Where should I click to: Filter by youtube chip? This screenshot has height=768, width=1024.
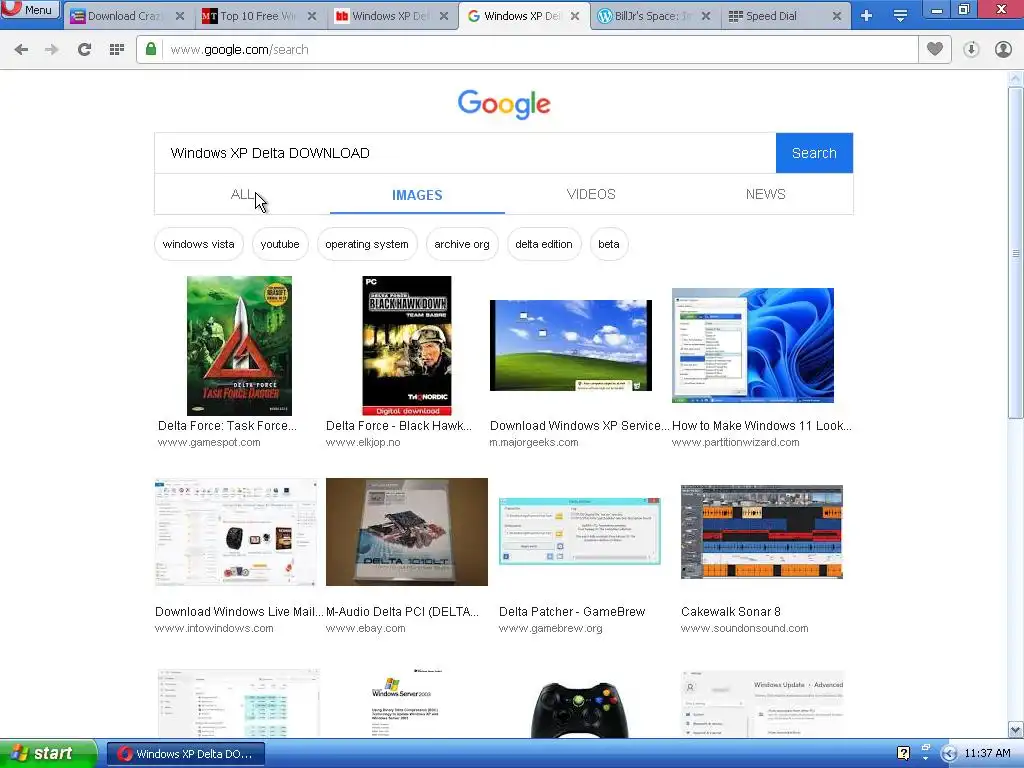(280, 244)
